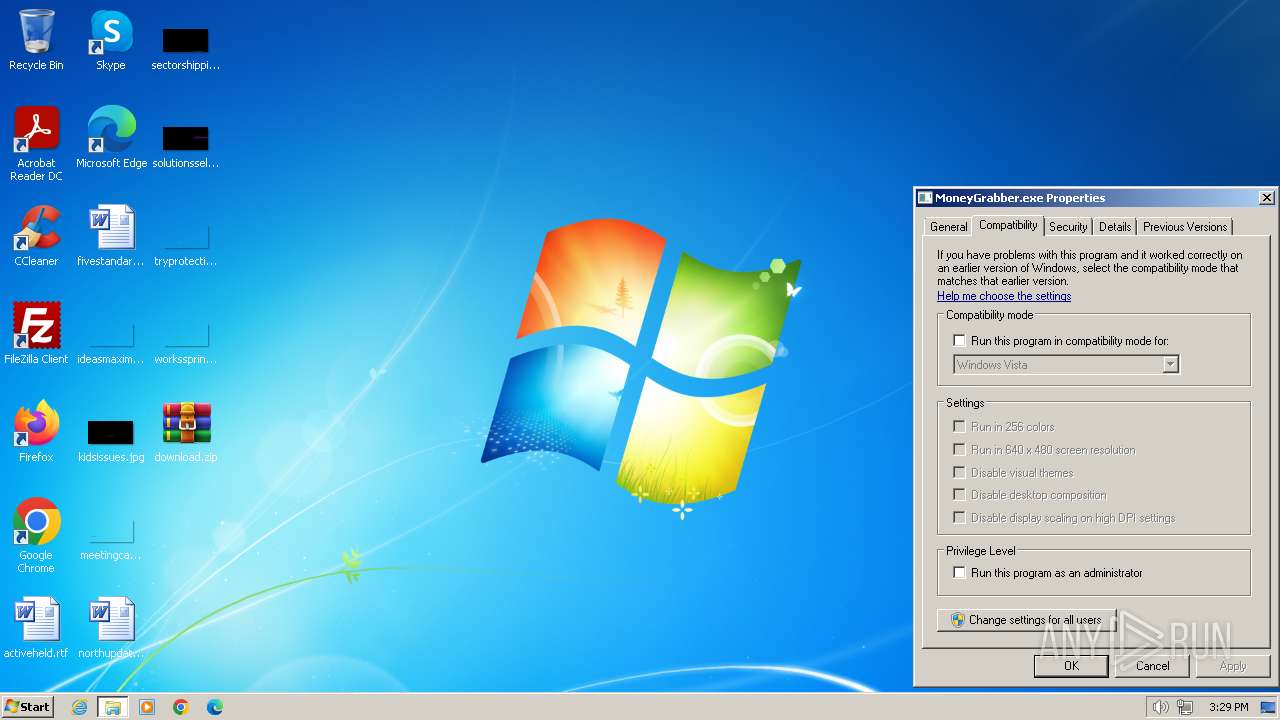1280x720 pixels.
Task: Click Cancel in Properties dialog
Action: [1152, 666]
